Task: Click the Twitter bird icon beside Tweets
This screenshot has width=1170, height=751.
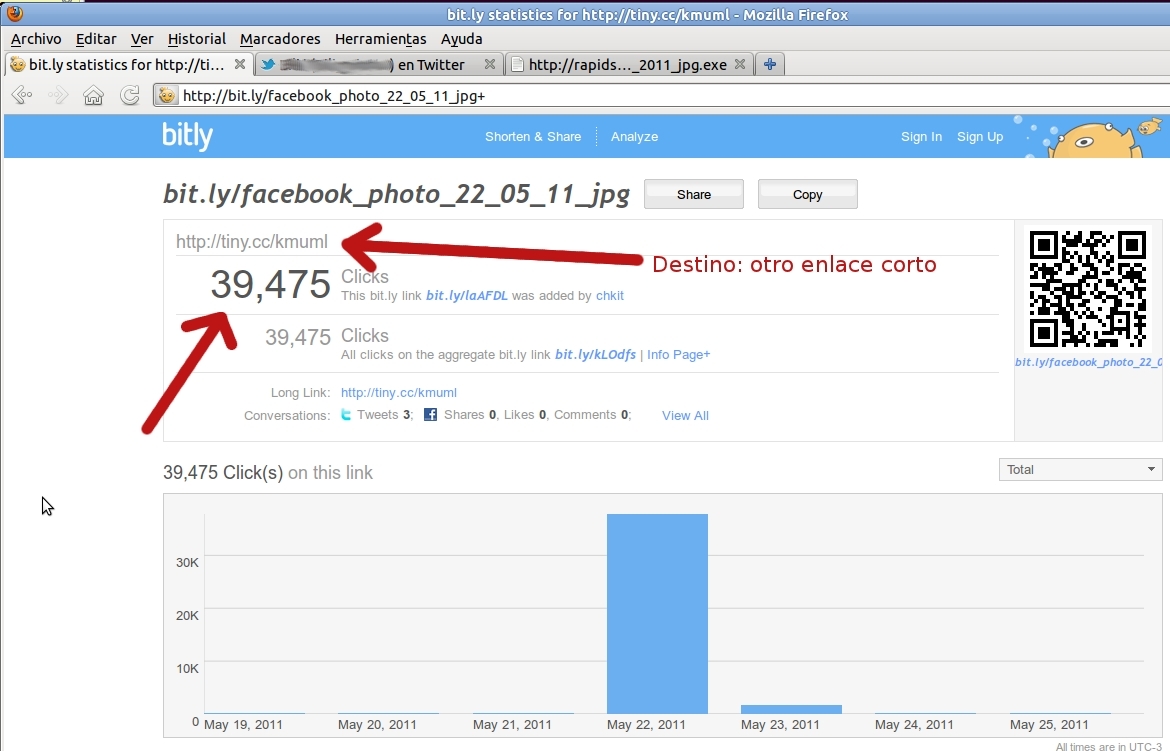Action: 346,414
